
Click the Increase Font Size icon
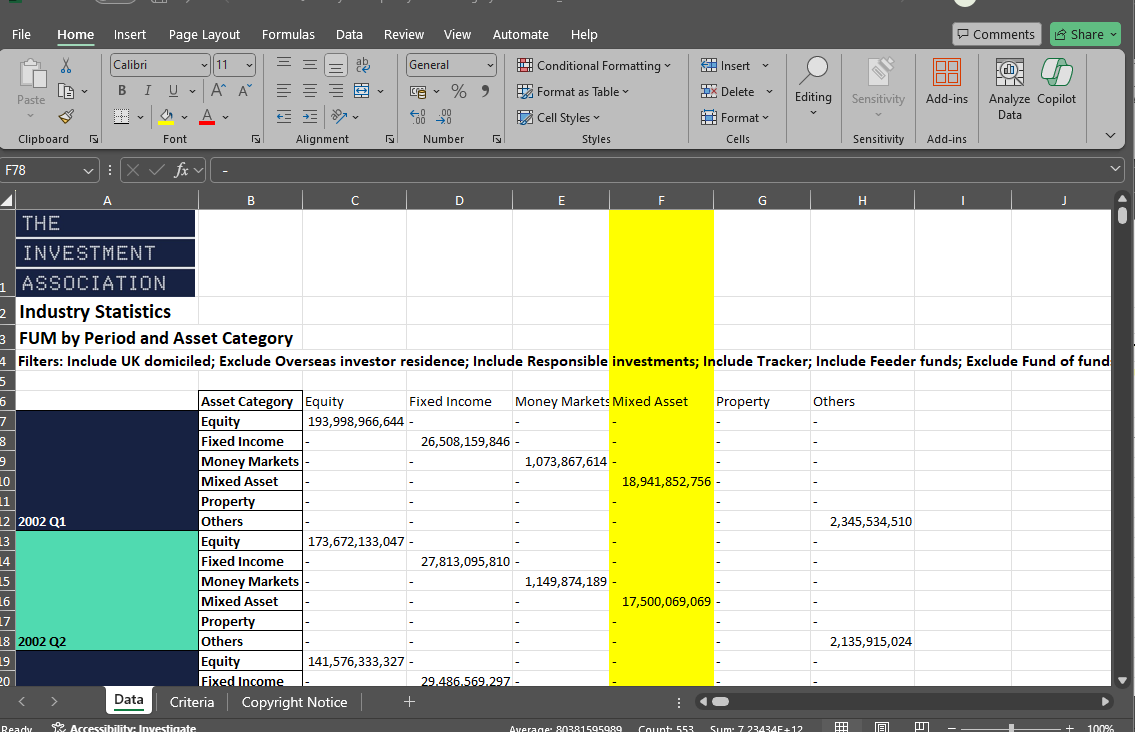[218, 91]
